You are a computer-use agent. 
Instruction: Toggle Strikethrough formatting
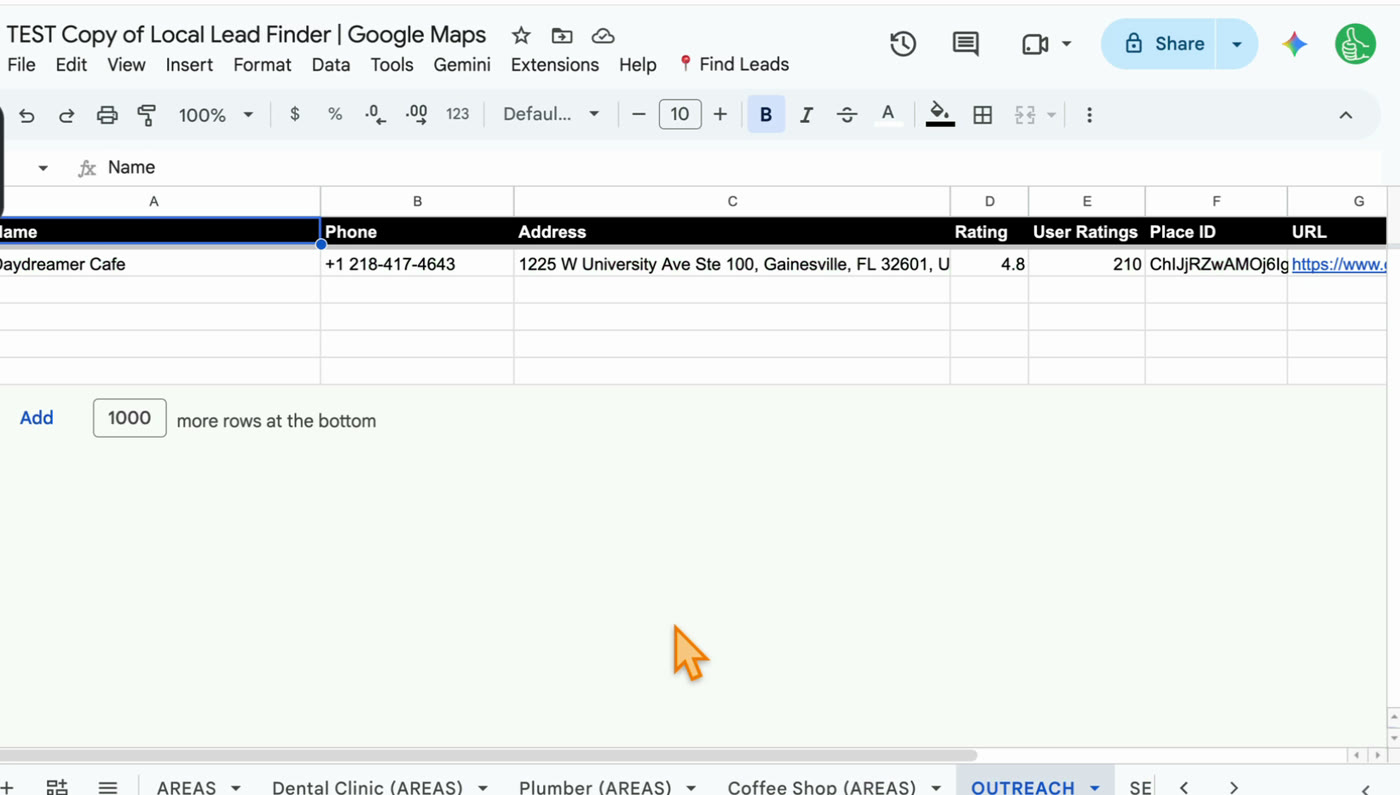[847, 115]
